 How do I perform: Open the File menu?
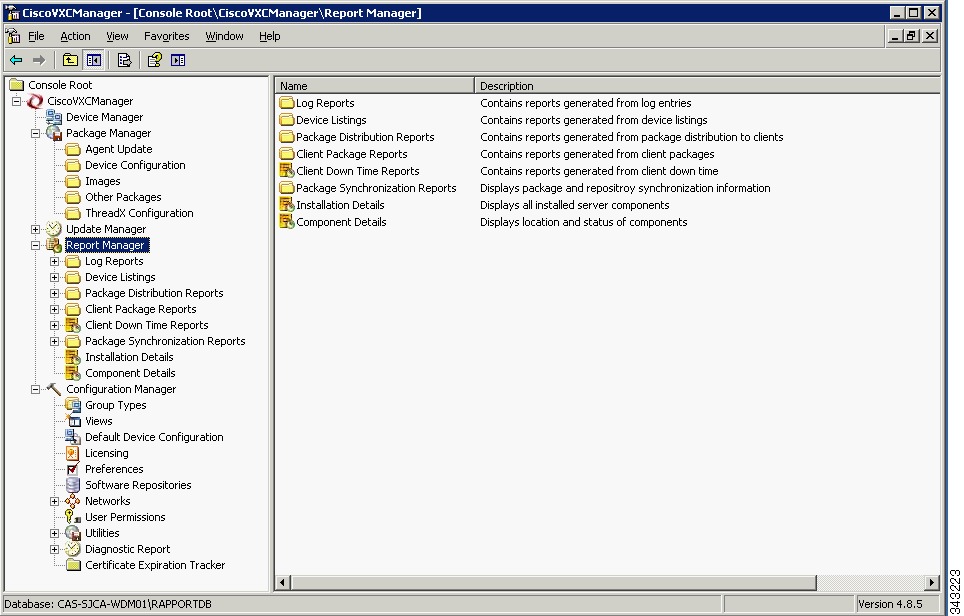click(x=36, y=36)
